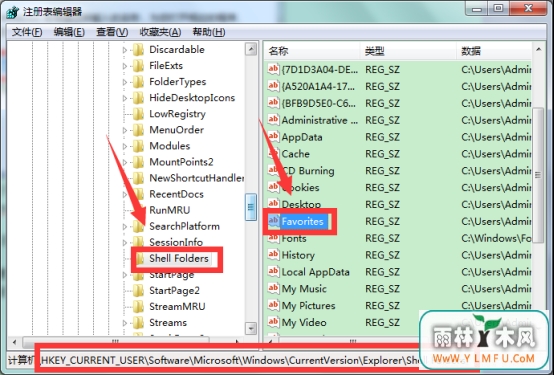Image resolution: width=554 pixels, height=375 pixels.
Task: Expand the FileExts key
Action: tap(125, 66)
